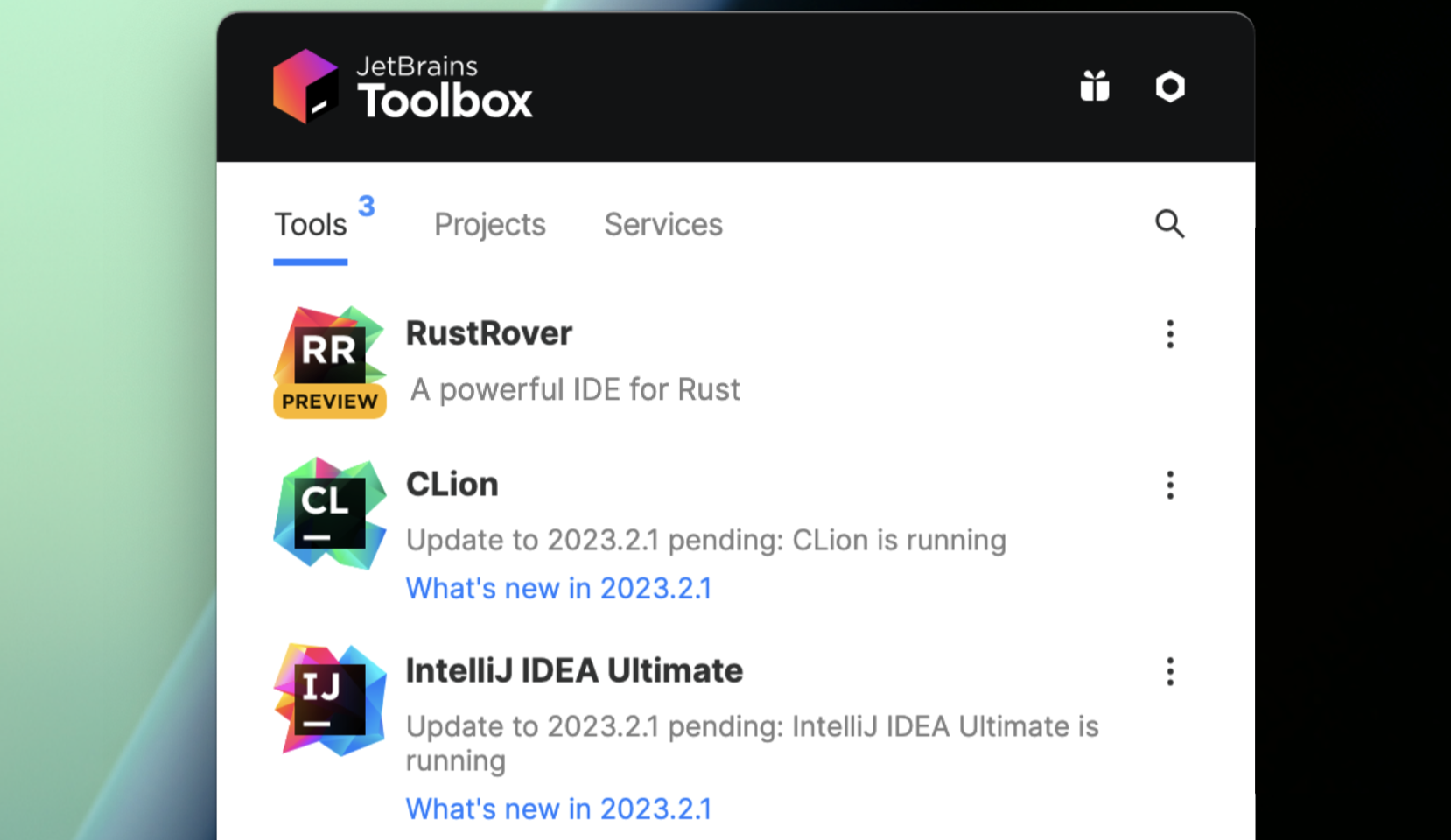Image resolution: width=1451 pixels, height=840 pixels.
Task: Click the RustRover title text
Action: tap(488, 332)
